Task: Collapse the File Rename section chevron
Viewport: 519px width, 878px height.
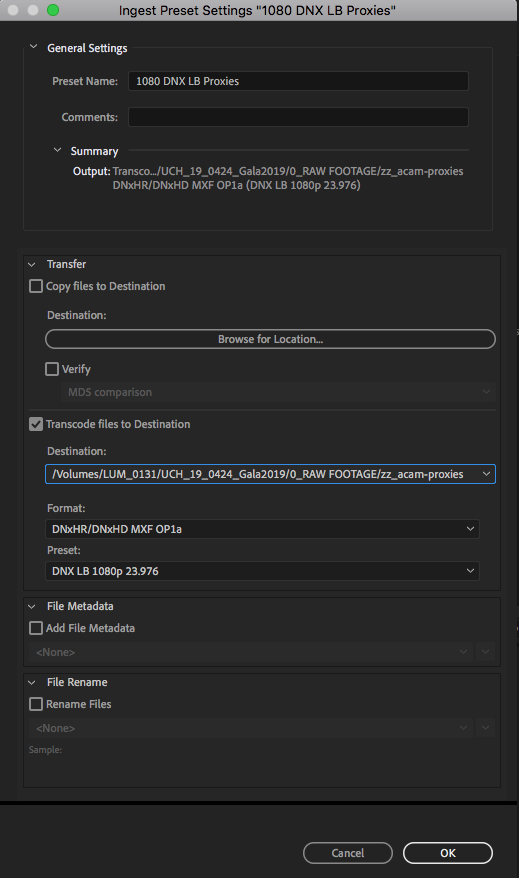Action: pyautogui.click(x=32, y=683)
